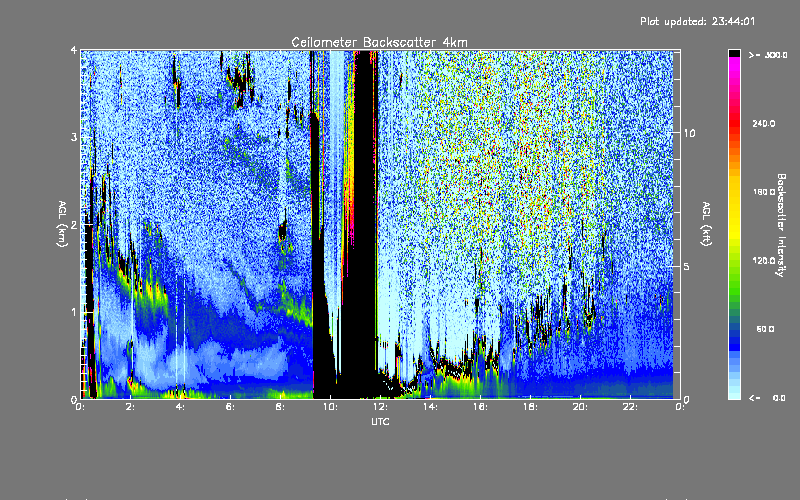Click the 'Ceilometer Backscatter 4km' plot title
This screenshot has width=800, height=500.
pos(379,42)
